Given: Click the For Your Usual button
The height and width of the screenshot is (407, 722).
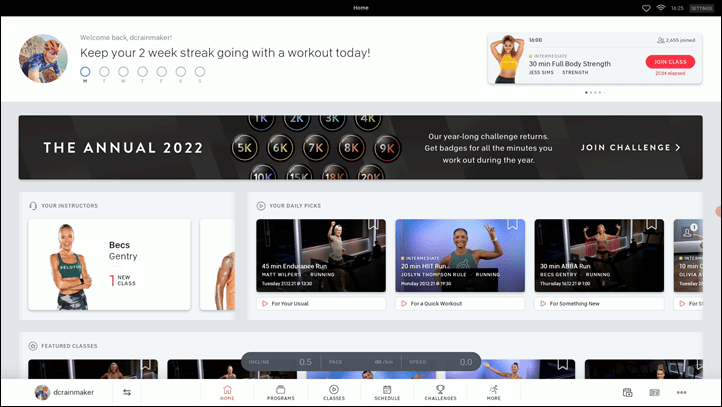Looking at the screenshot, I should click(x=321, y=303).
